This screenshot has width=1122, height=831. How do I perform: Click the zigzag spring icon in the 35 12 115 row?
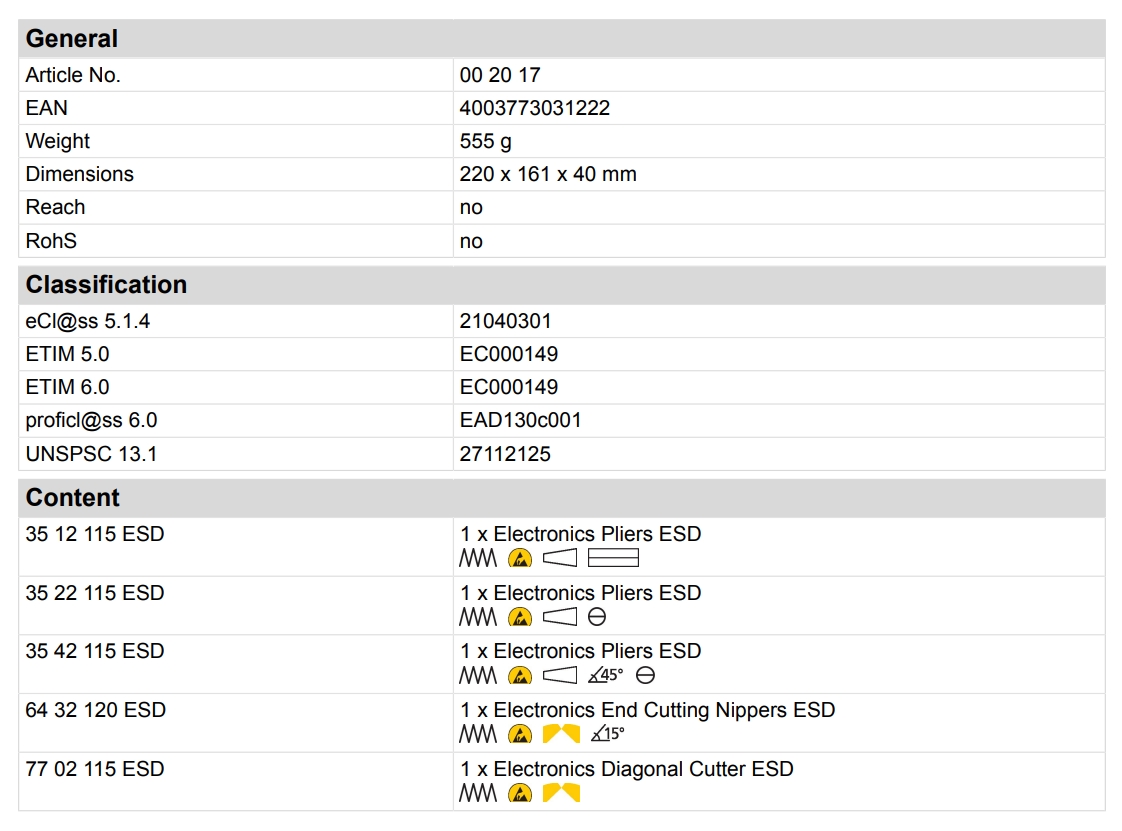[x=477, y=559]
